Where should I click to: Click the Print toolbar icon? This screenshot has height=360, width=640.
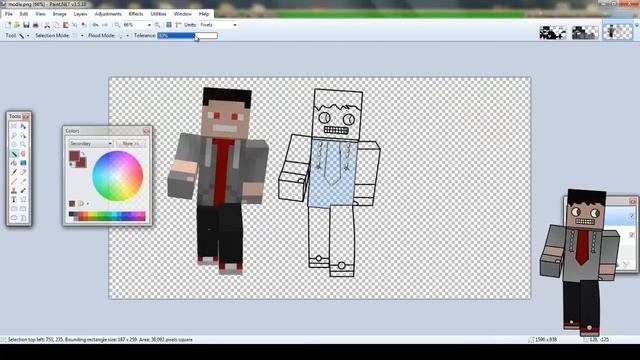(36, 25)
